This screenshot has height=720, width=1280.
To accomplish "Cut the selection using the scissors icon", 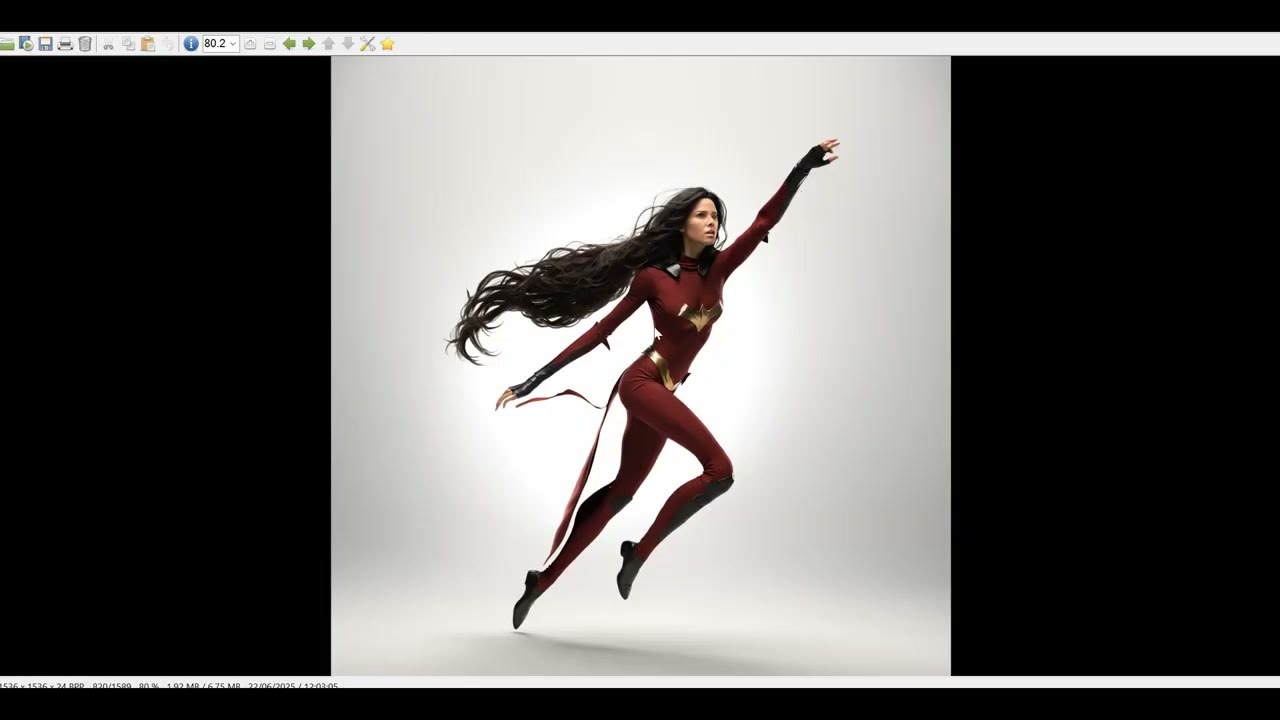I will click(x=109, y=44).
